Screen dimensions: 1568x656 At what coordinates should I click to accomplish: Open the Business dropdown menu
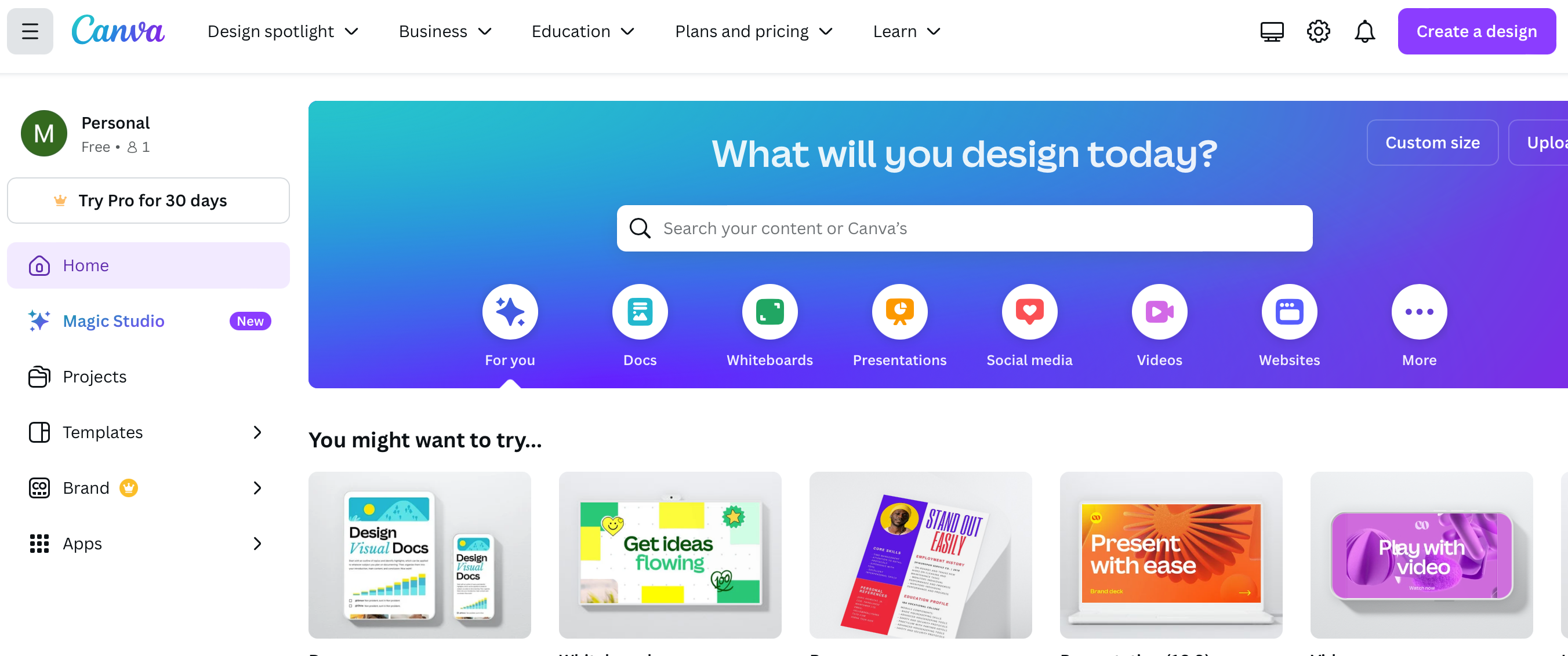[x=444, y=31]
